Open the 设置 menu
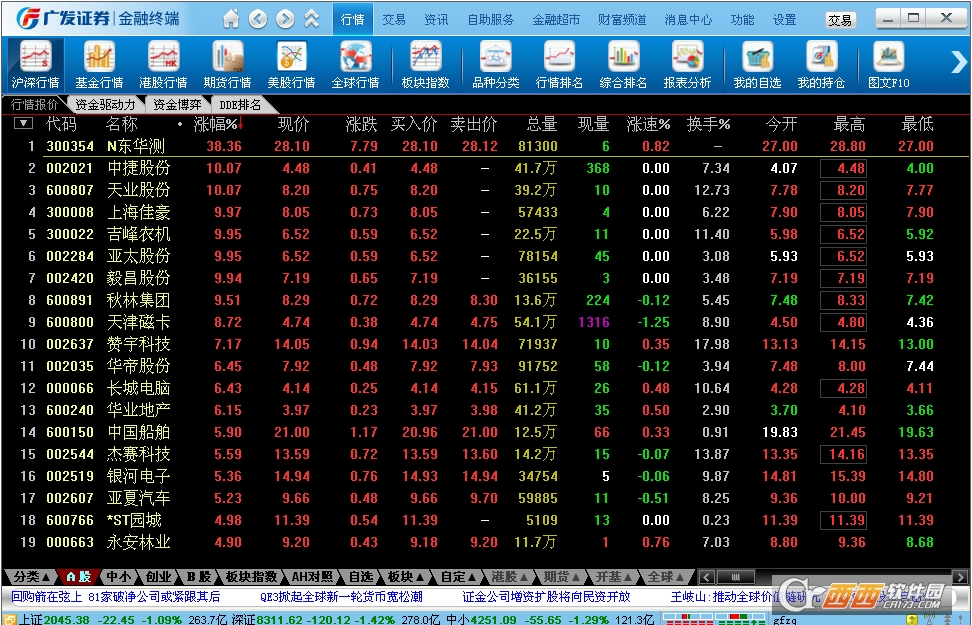The width and height of the screenshot is (972, 625). coord(784,19)
